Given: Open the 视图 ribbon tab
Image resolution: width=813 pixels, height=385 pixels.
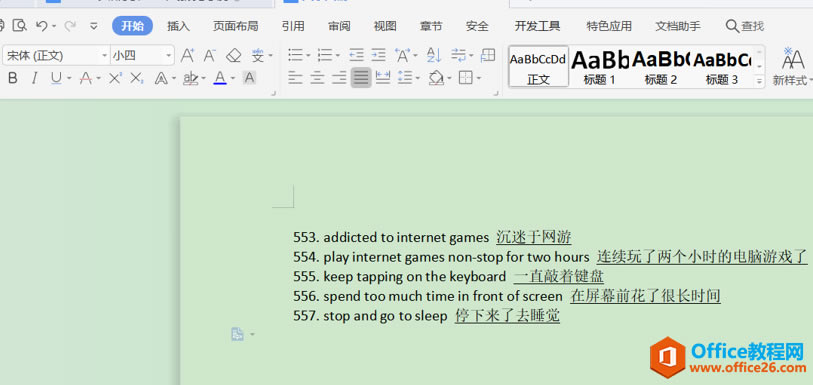Looking at the screenshot, I should (x=385, y=26).
